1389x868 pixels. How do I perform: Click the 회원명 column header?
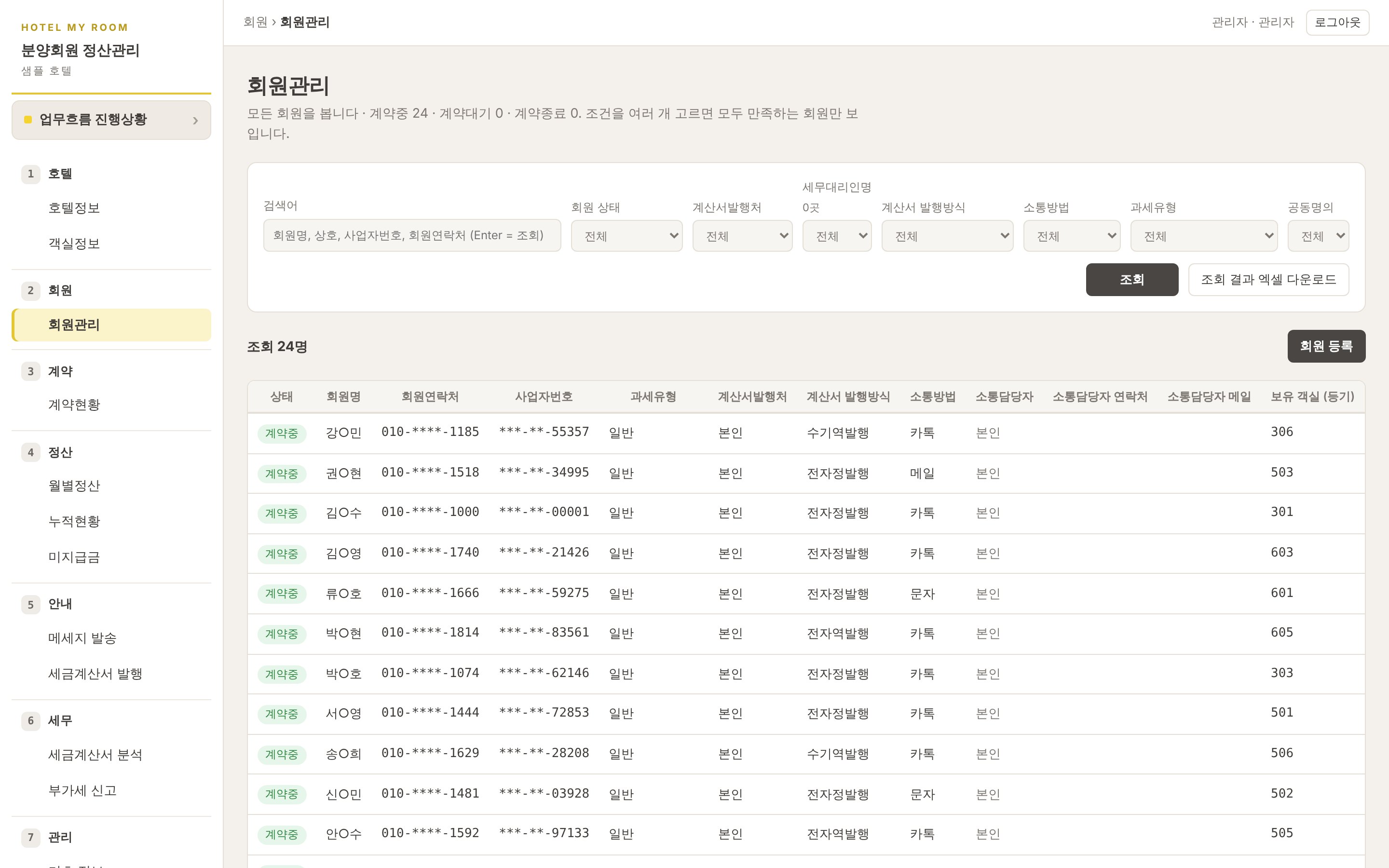343,397
